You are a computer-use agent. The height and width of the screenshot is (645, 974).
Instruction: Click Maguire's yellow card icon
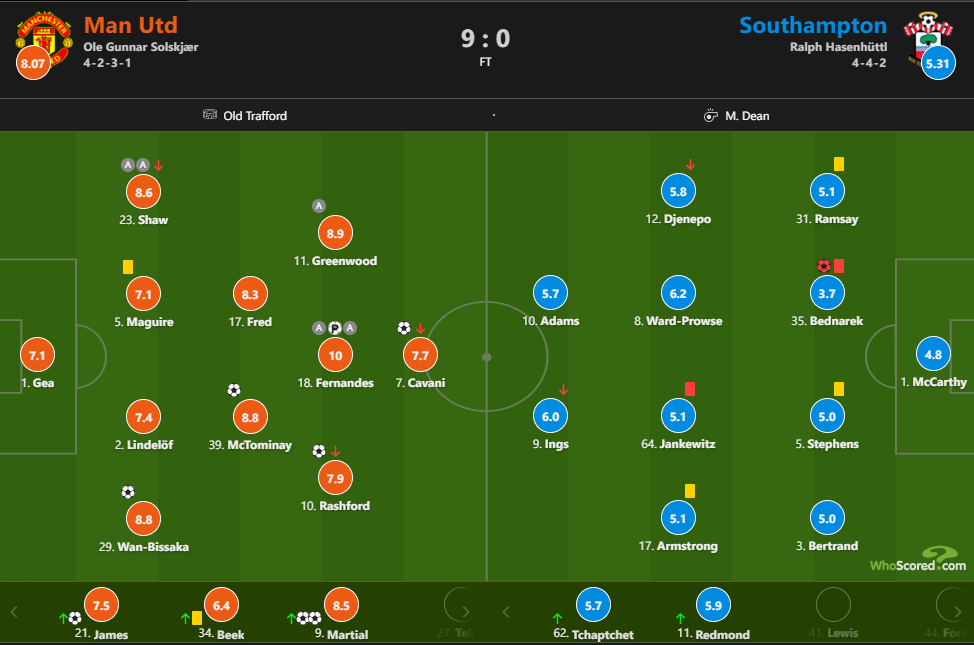[128, 267]
